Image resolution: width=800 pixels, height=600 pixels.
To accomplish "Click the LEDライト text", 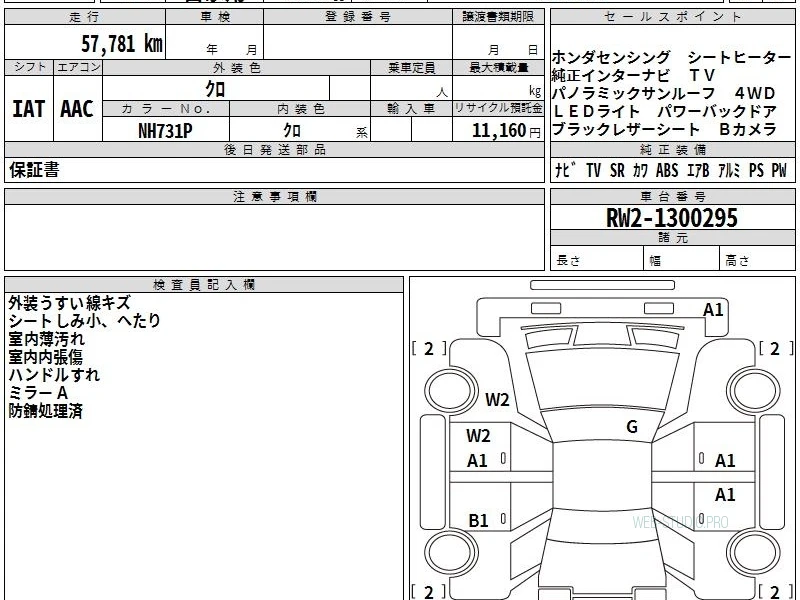I will click(596, 111).
